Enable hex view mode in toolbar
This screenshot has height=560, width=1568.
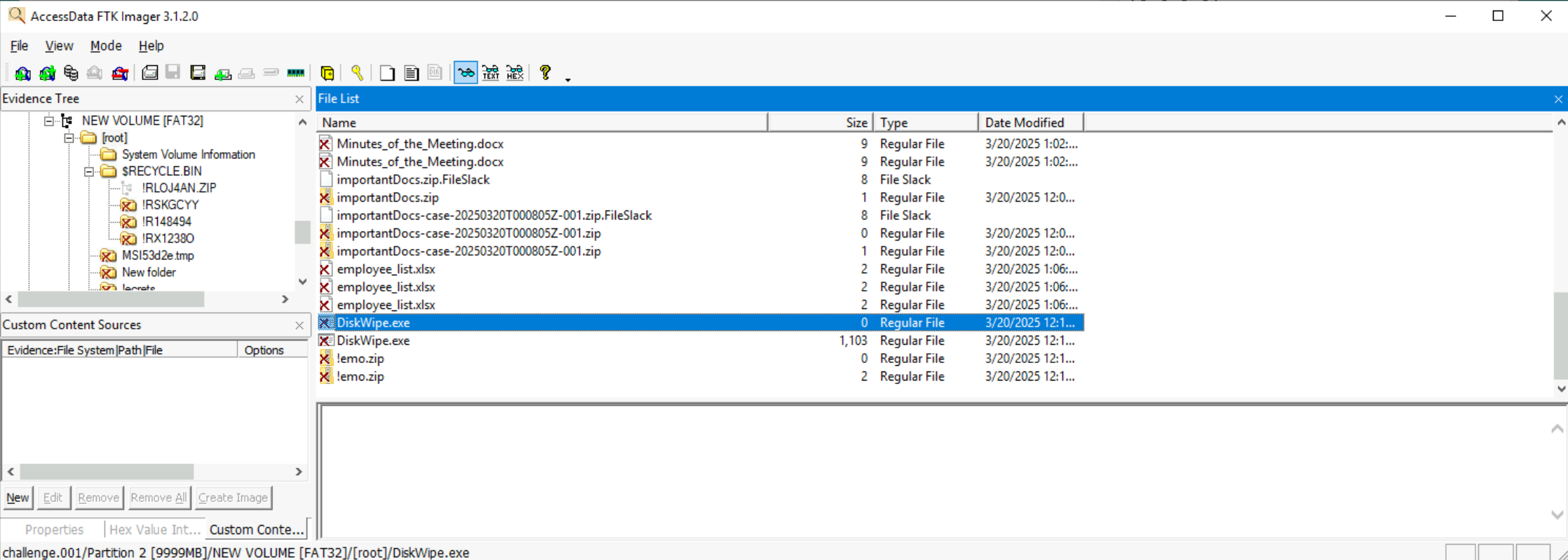515,73
